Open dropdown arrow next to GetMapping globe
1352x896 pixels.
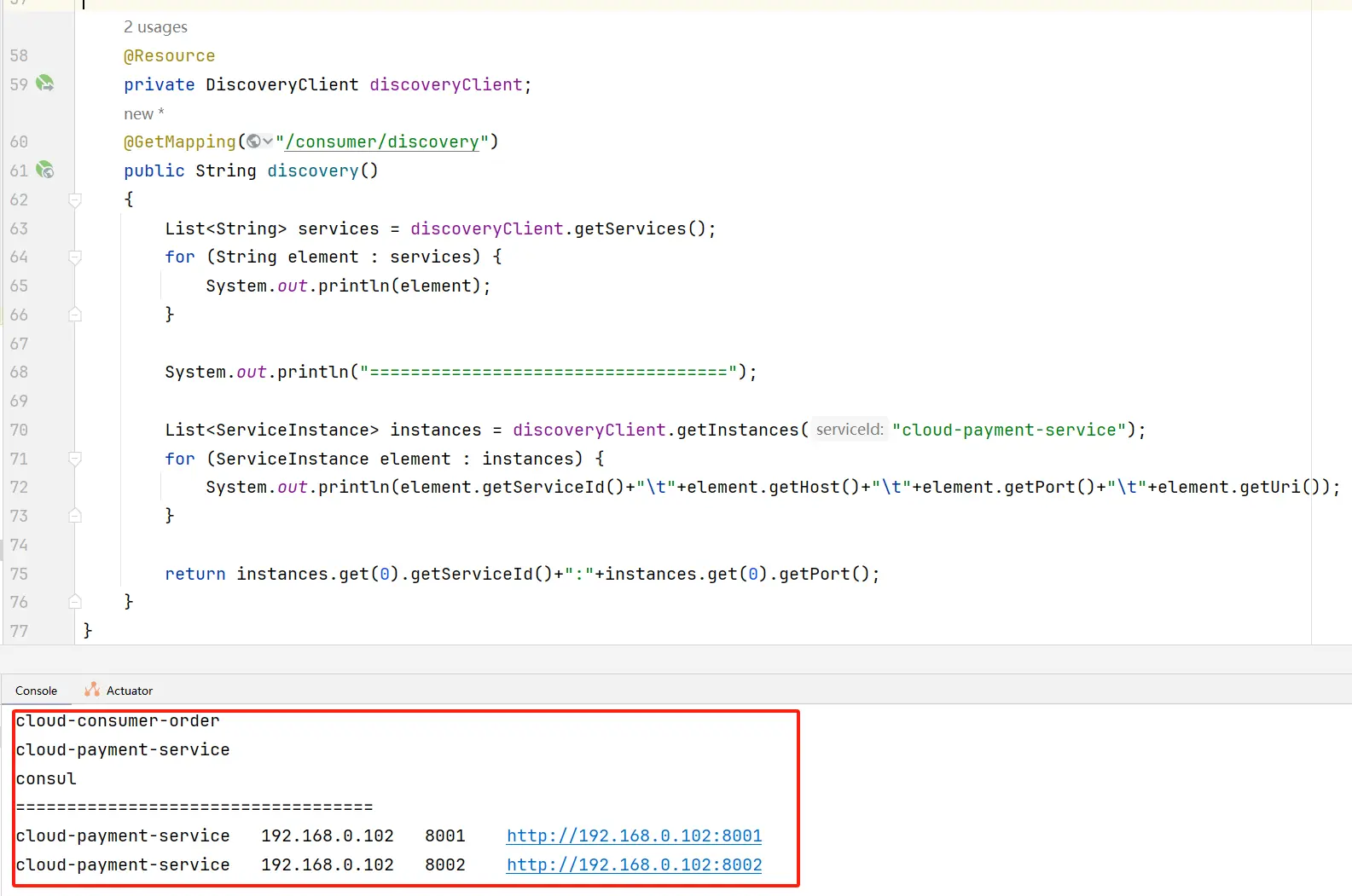268,142
